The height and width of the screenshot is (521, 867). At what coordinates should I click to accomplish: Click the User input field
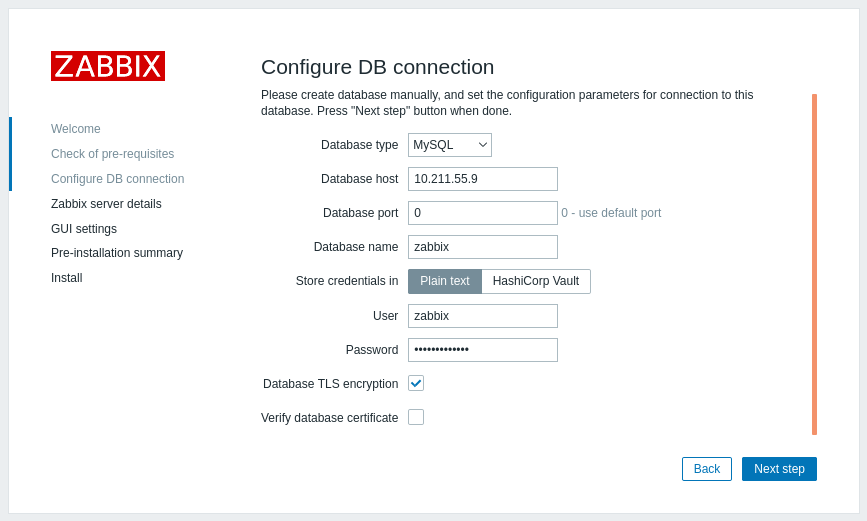483,316
